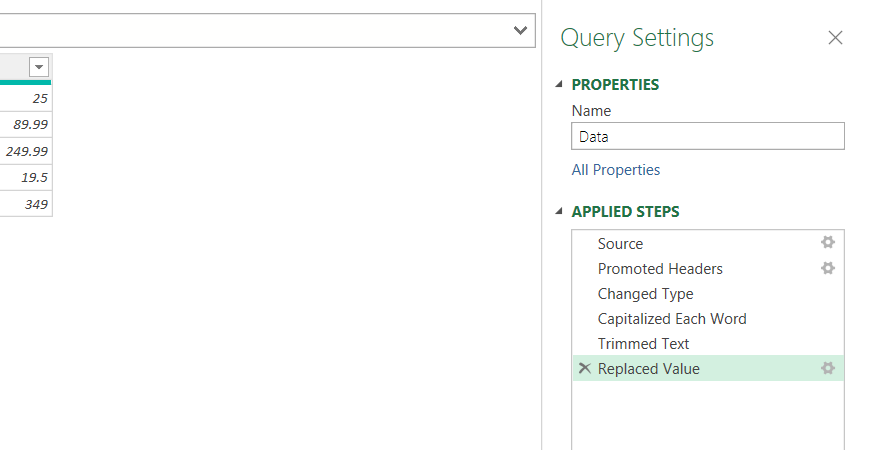Collapse the APPLIED STEPS section
Viewport: 875px width, 450px height.
pyautogui.click(x=559, y=211)
